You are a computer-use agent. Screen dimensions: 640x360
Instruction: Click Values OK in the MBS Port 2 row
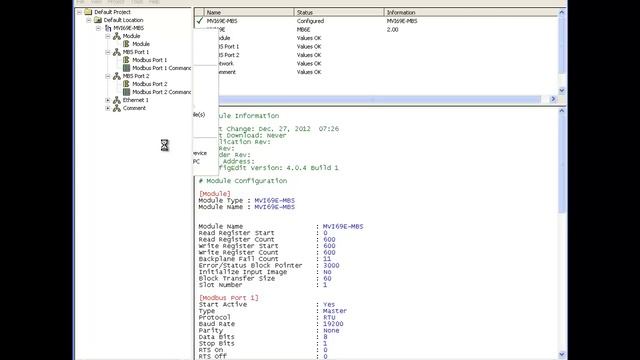[x=309, y=55]
